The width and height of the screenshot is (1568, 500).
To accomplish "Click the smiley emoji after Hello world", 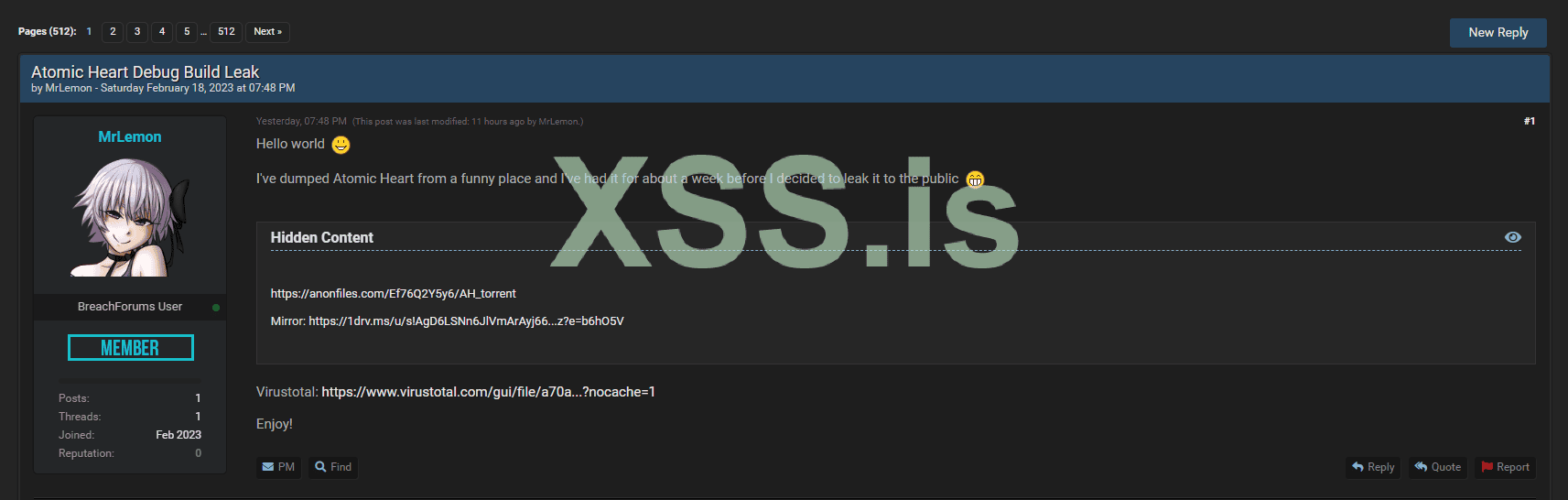I will [341, 145].
